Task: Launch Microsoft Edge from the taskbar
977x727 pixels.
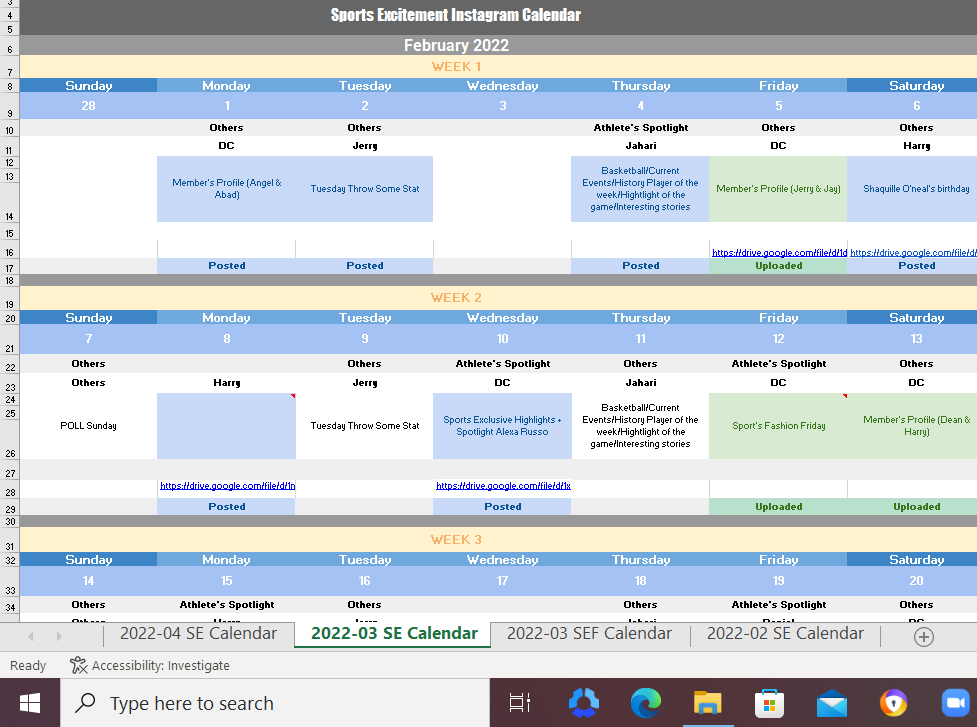Action: [x=646, y=703]
